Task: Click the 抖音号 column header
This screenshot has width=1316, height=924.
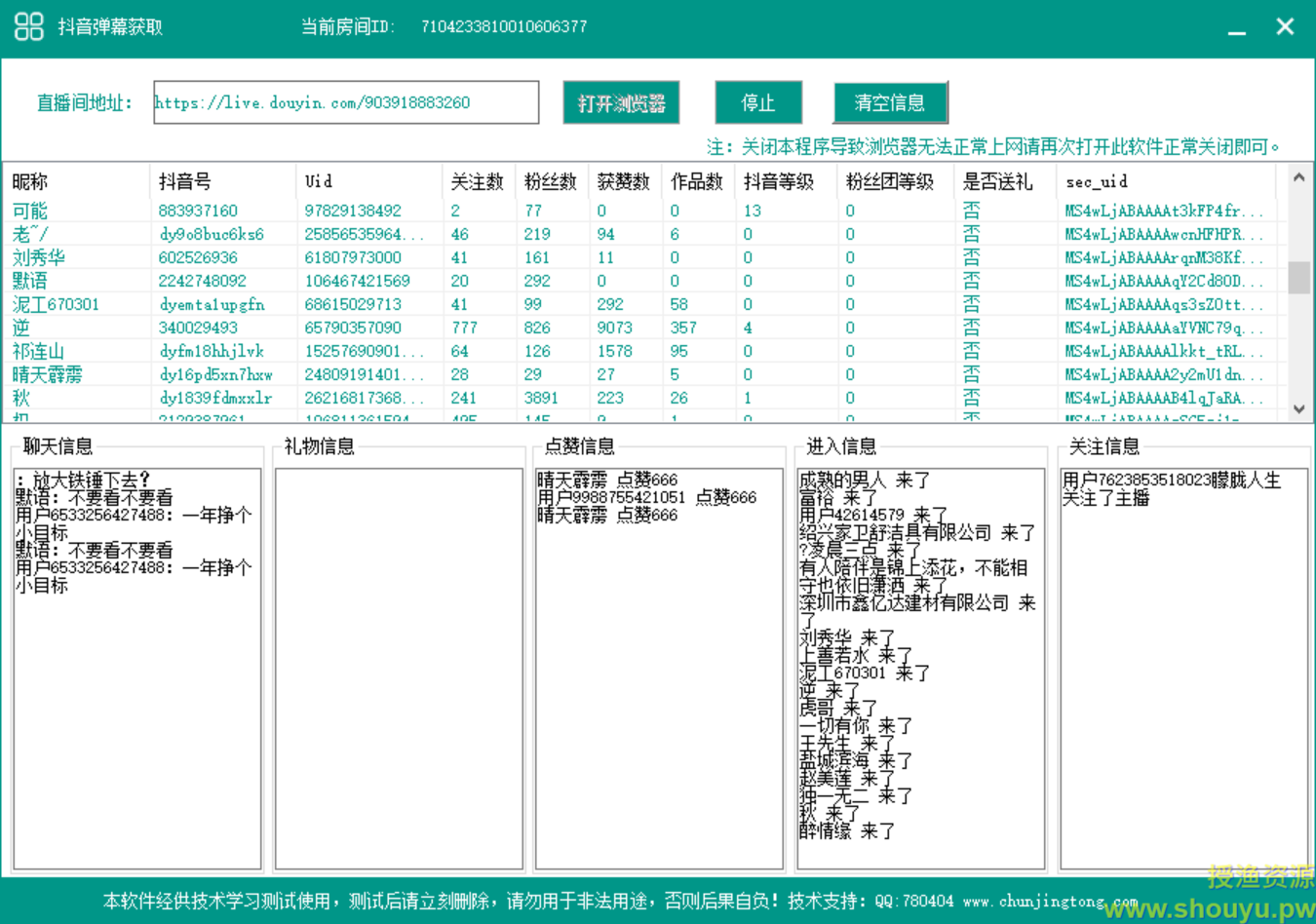Action: click(223, 181)
